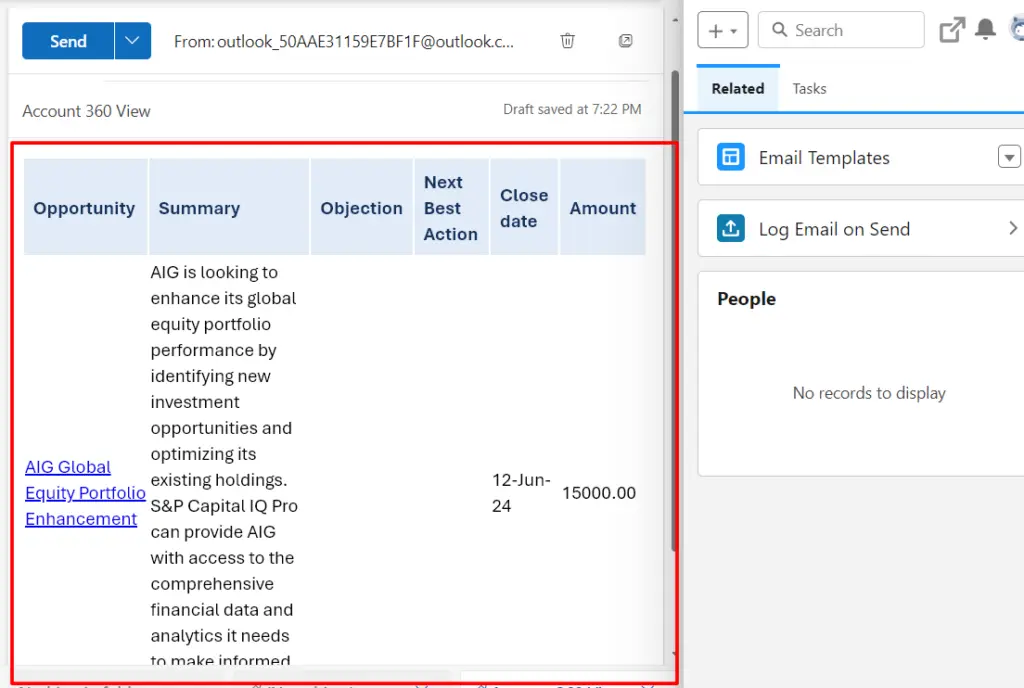The height and width of the screenshot is (688, 1024).
Task: Click the Opportunity column header
Action: pyautogui.click(x=84, y=208)
